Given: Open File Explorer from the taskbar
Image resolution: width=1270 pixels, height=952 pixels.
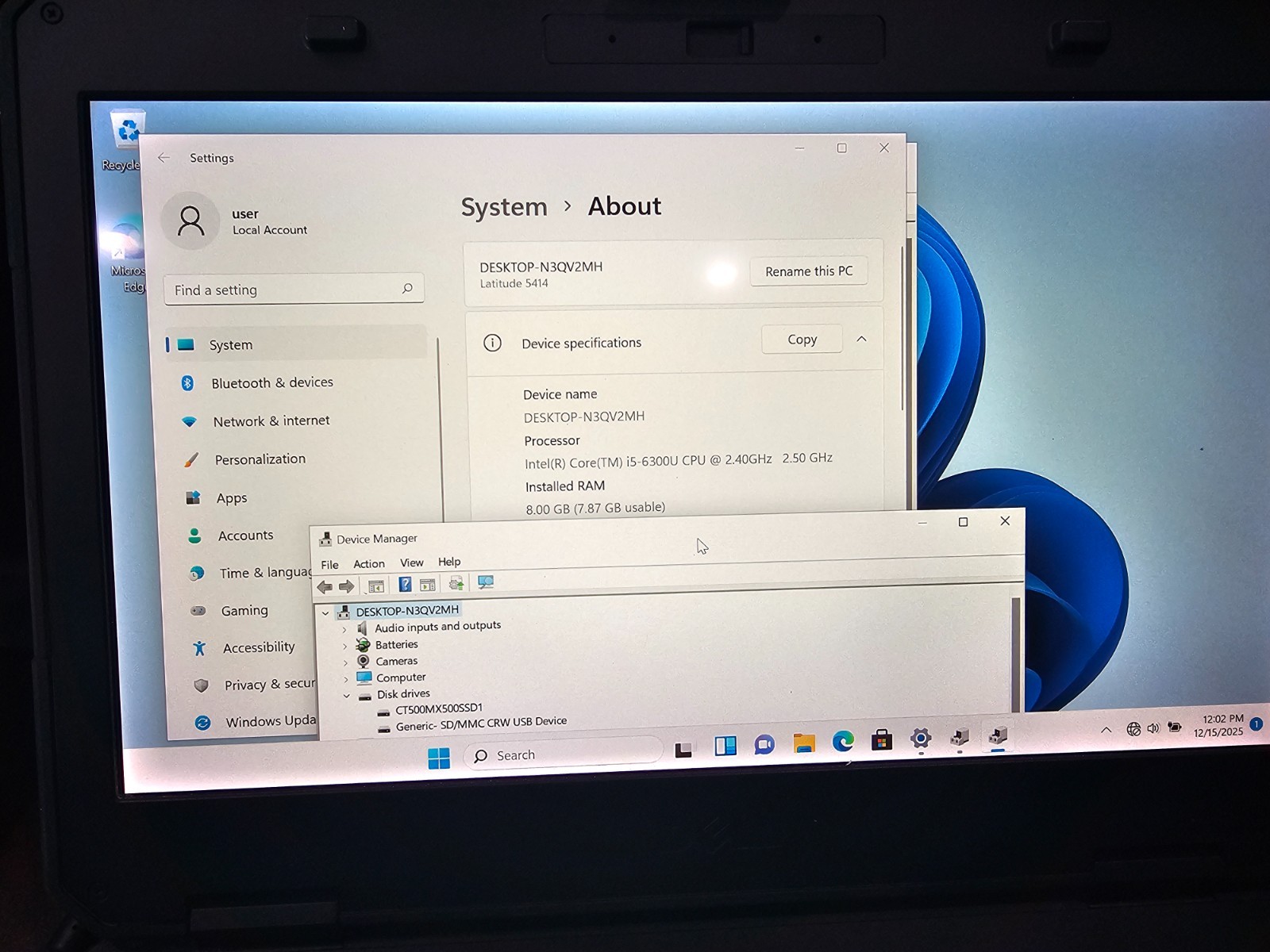Looking at the screenshot, I should 804,743.
